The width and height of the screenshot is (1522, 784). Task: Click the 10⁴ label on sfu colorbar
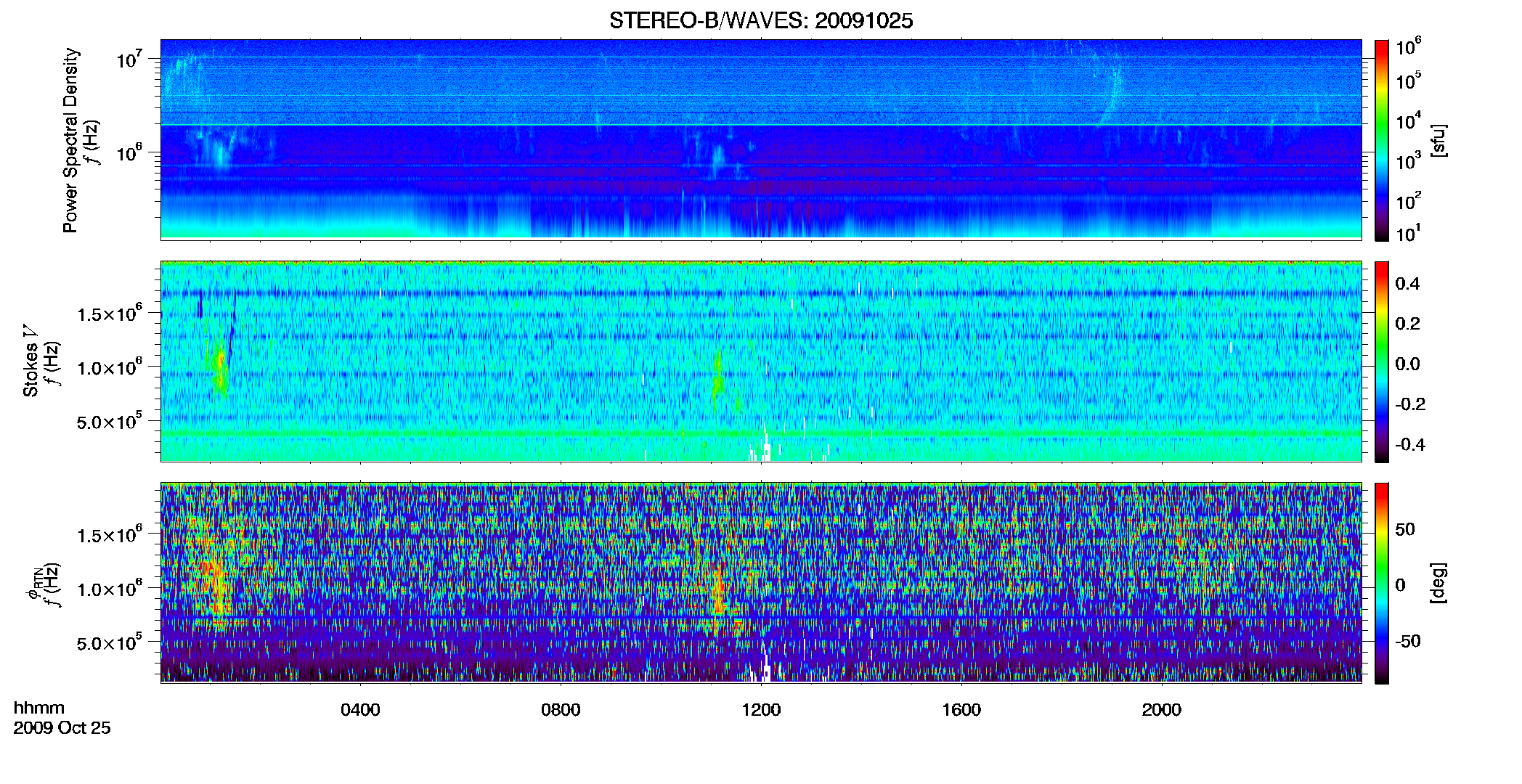point(1408,121)
